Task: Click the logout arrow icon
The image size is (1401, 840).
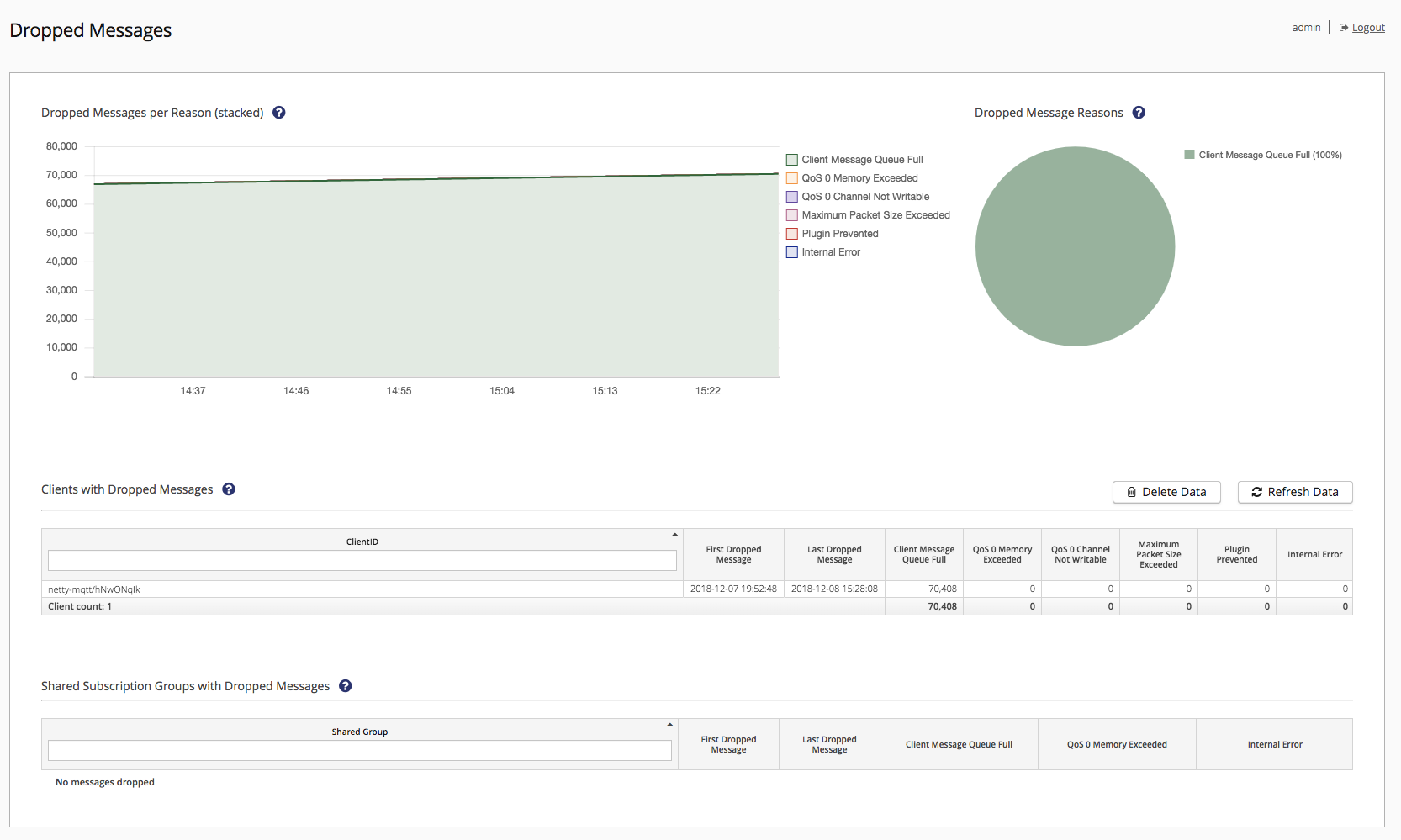Action: [1344, 28]
